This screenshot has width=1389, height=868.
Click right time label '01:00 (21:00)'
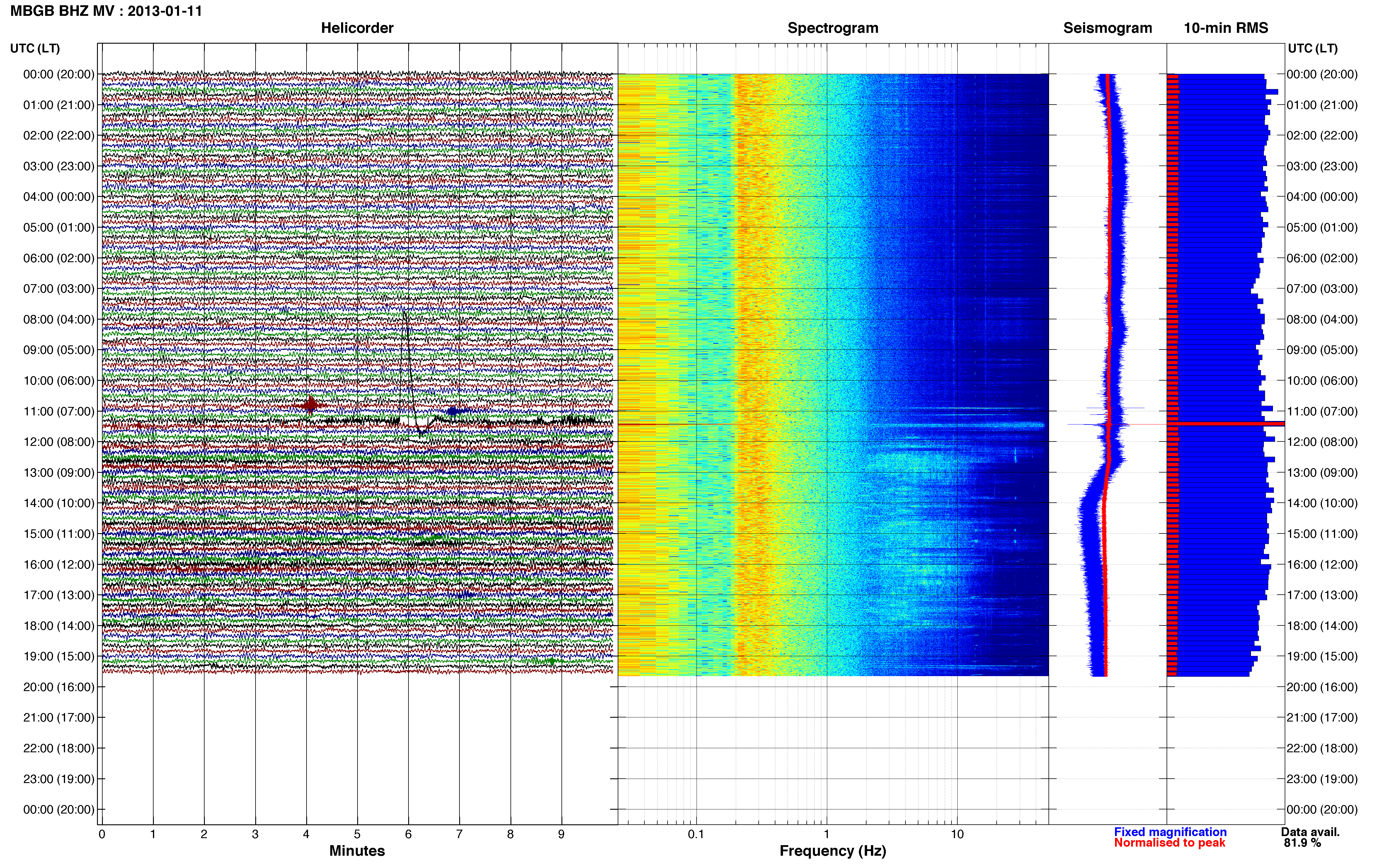(1322, 105)
